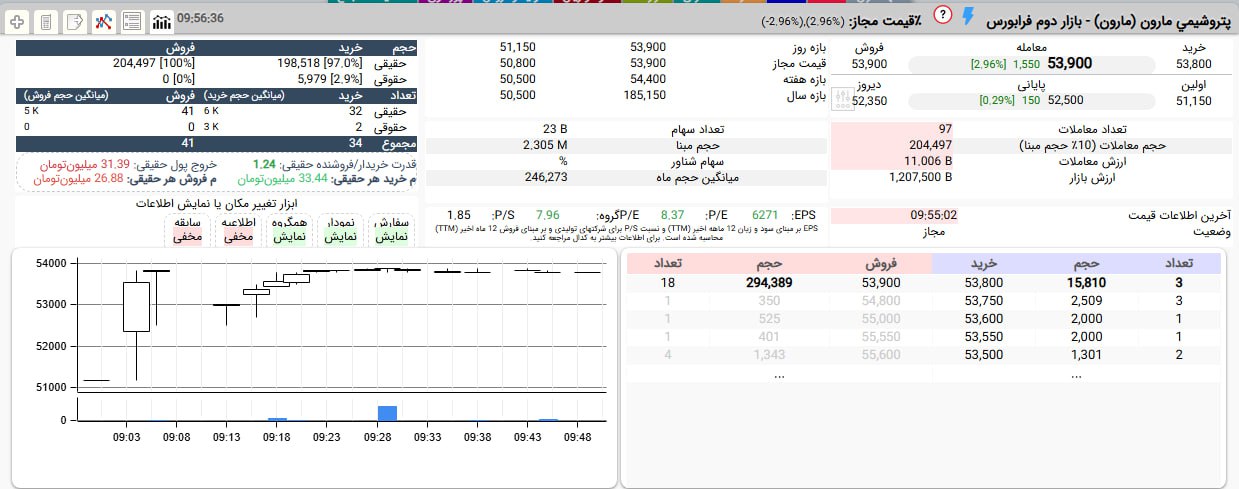Image resolution: width=1239 pixels, height=489 pixels.
Task: Click the list view icon in toolbar
Action: (x=131, y=20)
